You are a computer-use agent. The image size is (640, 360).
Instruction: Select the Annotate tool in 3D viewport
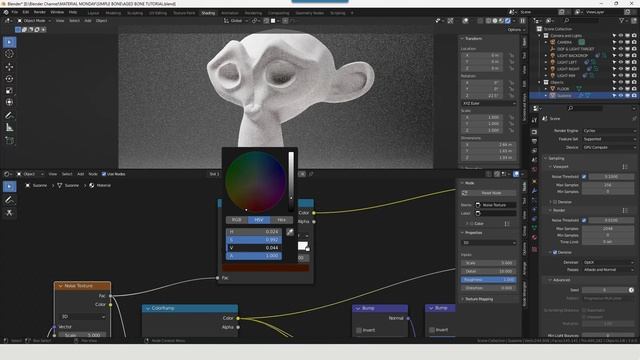(9, 116)
